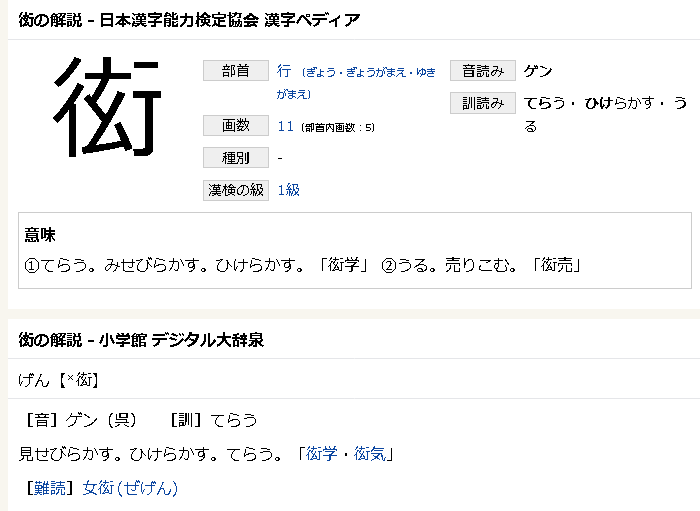
Task: Follow the 11 stroke count link
Action: pos(286,127)
